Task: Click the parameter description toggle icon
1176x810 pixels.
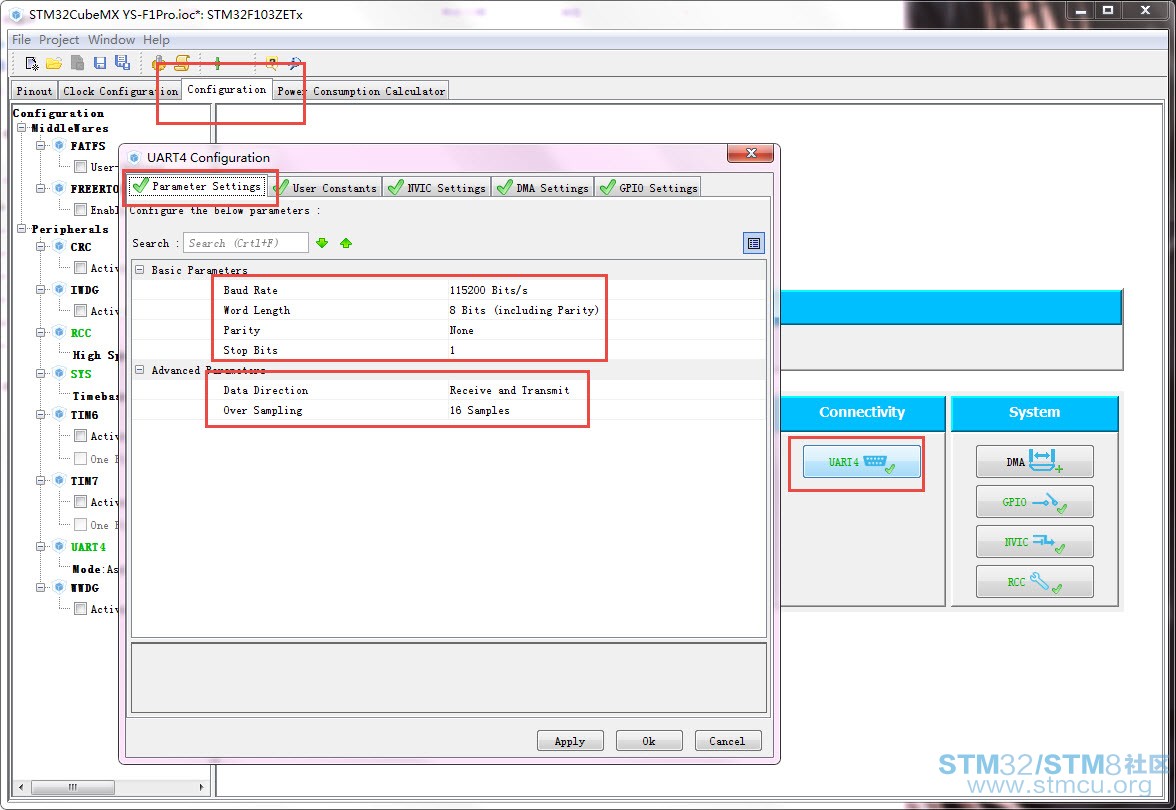Action: (754, 243)
